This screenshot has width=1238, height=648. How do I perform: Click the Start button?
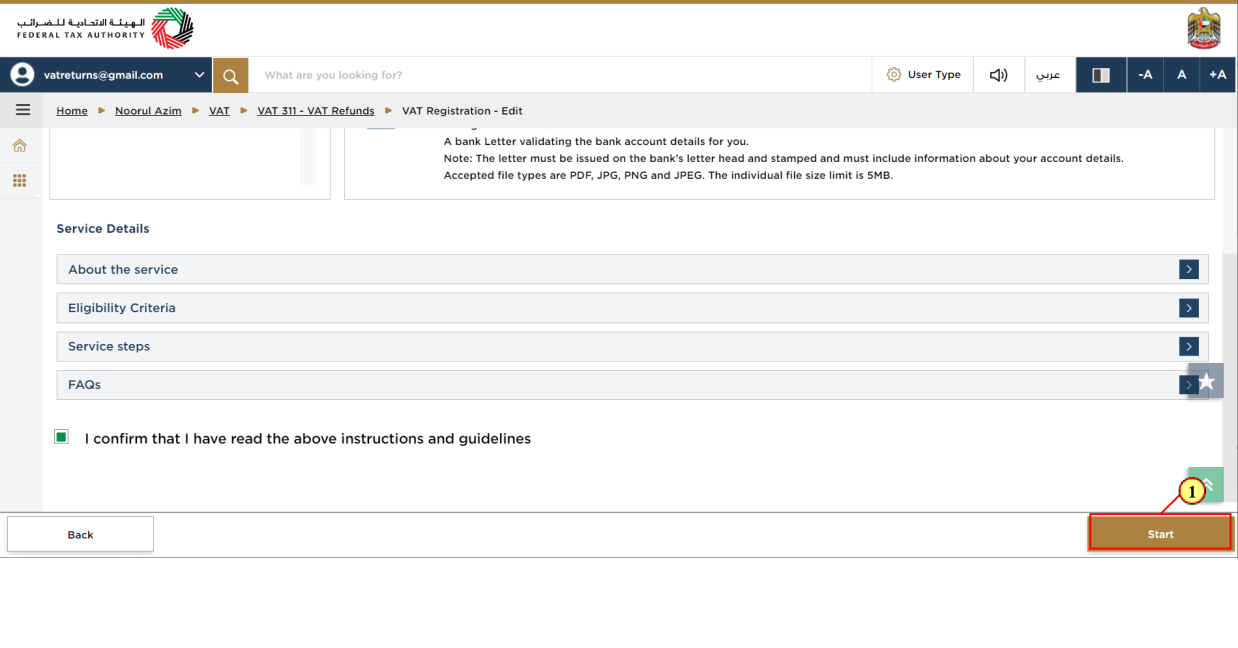(1160, 533)
